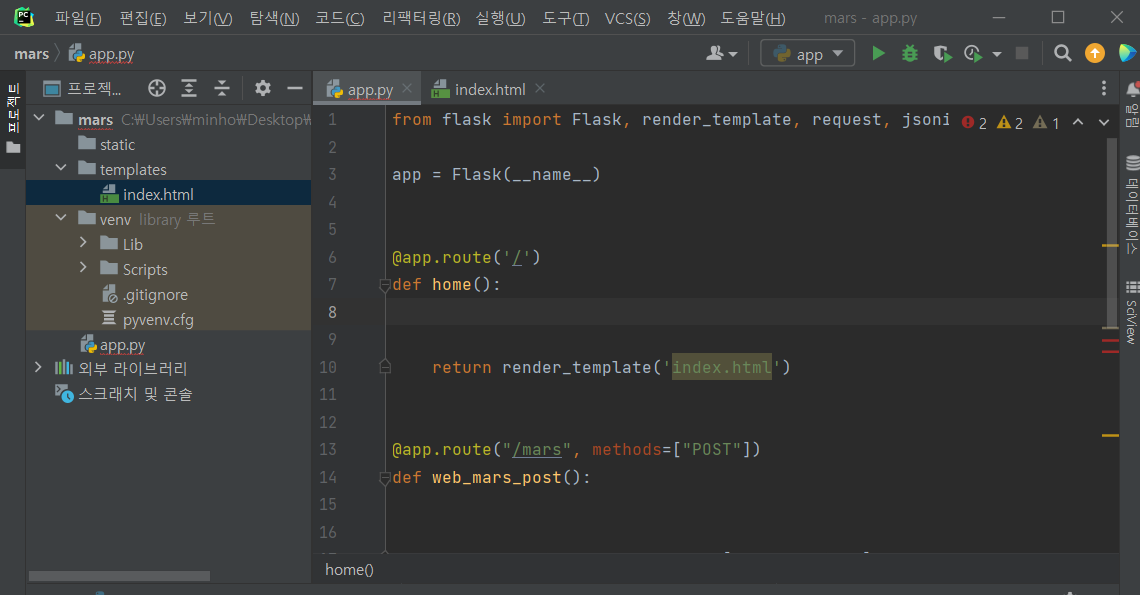The height and width of the screenshot is (595, 1140).
Task: Open the profiler run icon
Action: click(973, 53)
